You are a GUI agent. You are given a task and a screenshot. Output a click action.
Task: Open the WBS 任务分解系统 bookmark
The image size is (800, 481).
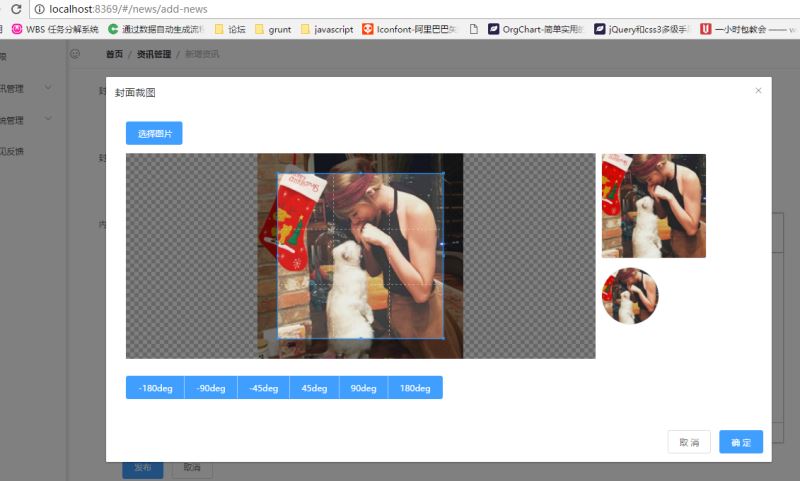55,29
